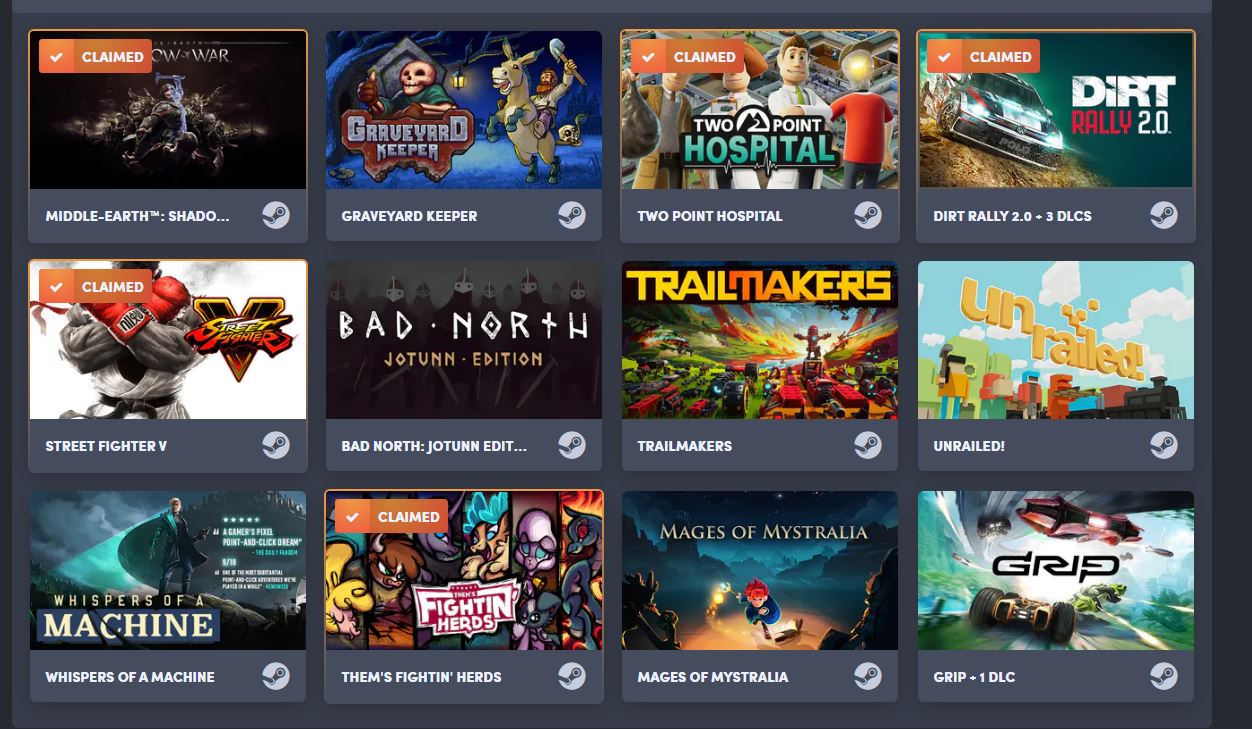Click the Whispers of a Machine title text
This screenshot has height=729, width=1252.
pos(130,677)
